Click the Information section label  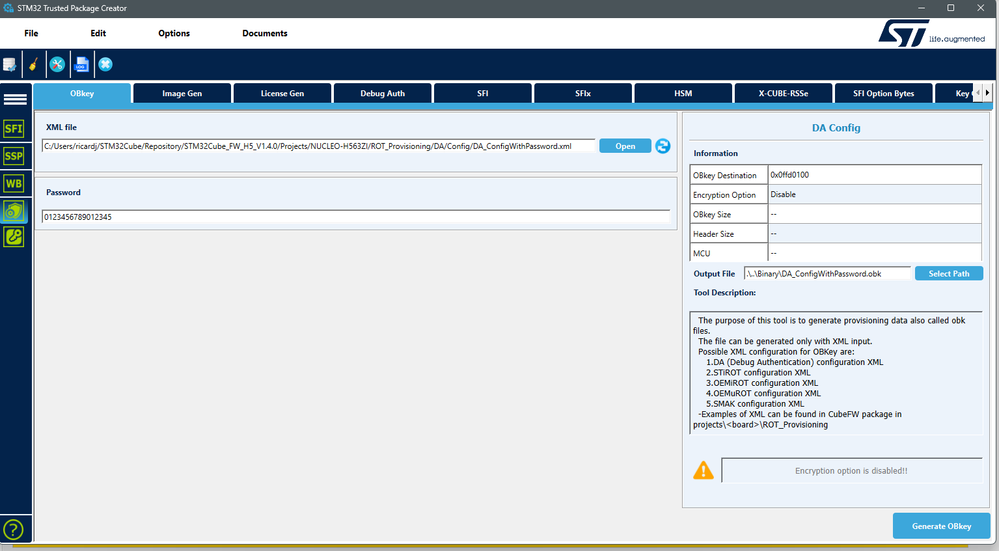(x=715, y=154)
